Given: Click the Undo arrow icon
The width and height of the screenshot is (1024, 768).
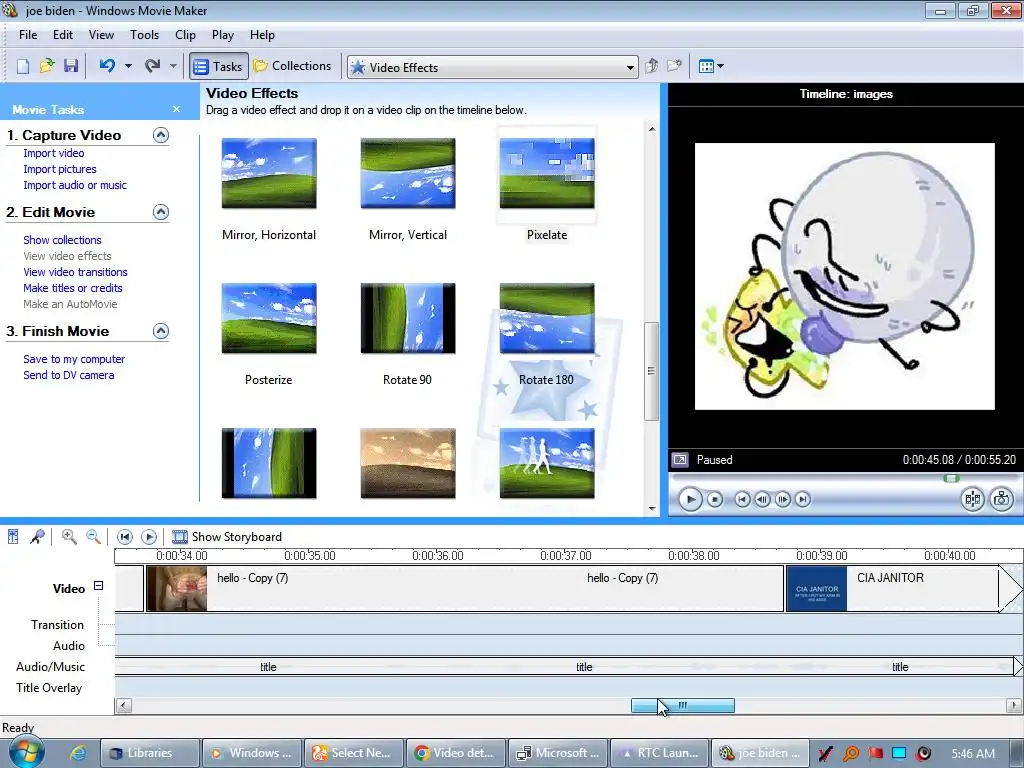Looking at the screenshot, I should coord(108,66).
